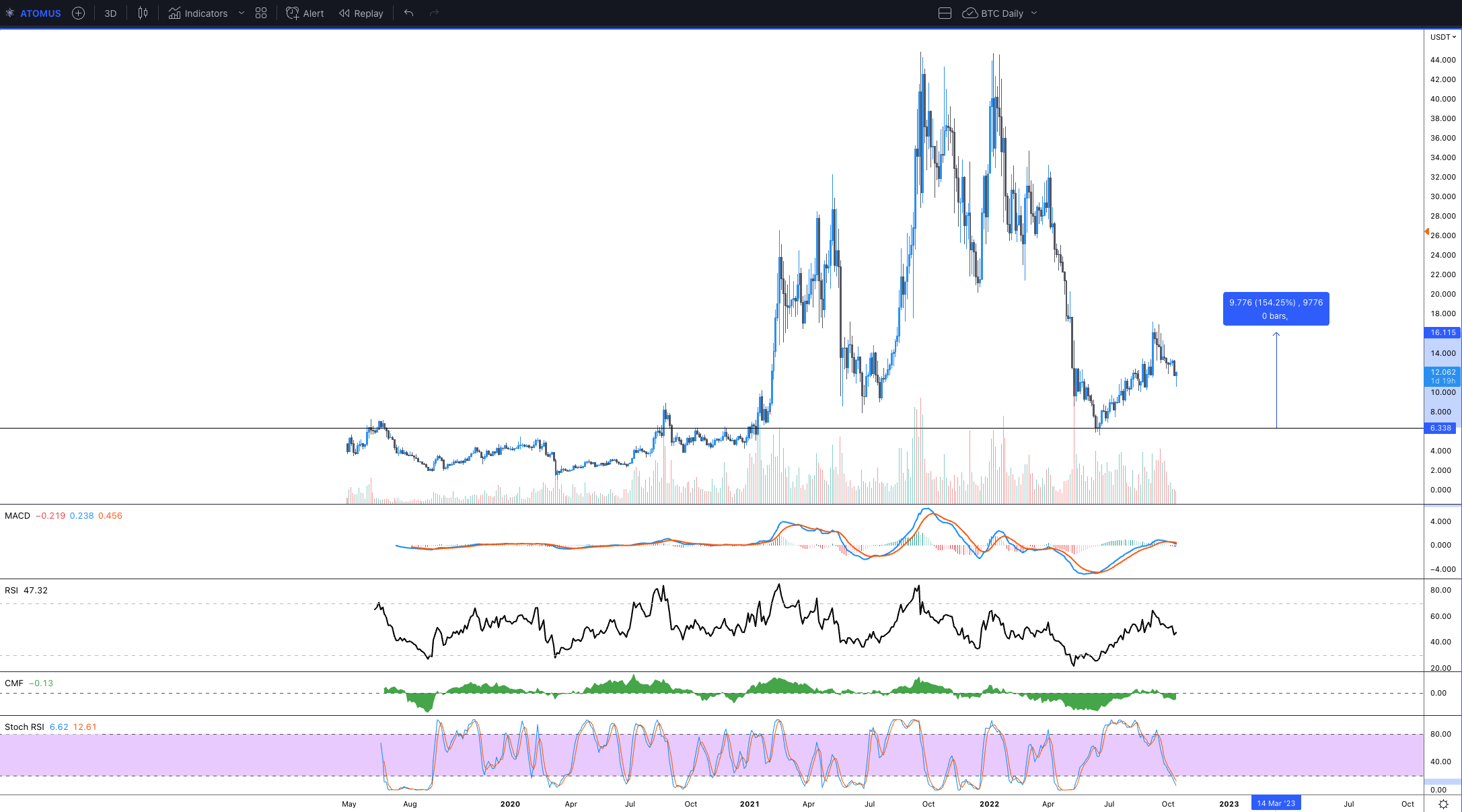Screen dimensions: 1462x812
Task: Create a new Alert
Action: tap(305, 13)
